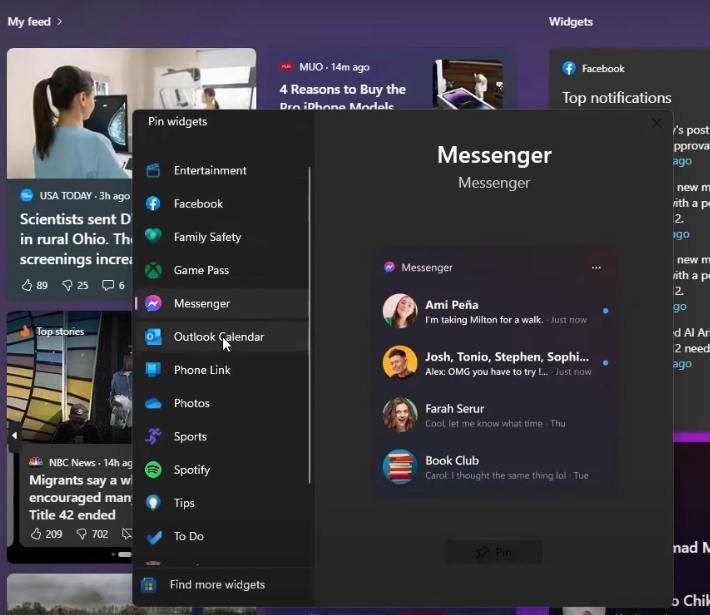Viewport: 710px width, 615px height.
Task: Select the Facebook icon in widget list
Action: point(153,204)
